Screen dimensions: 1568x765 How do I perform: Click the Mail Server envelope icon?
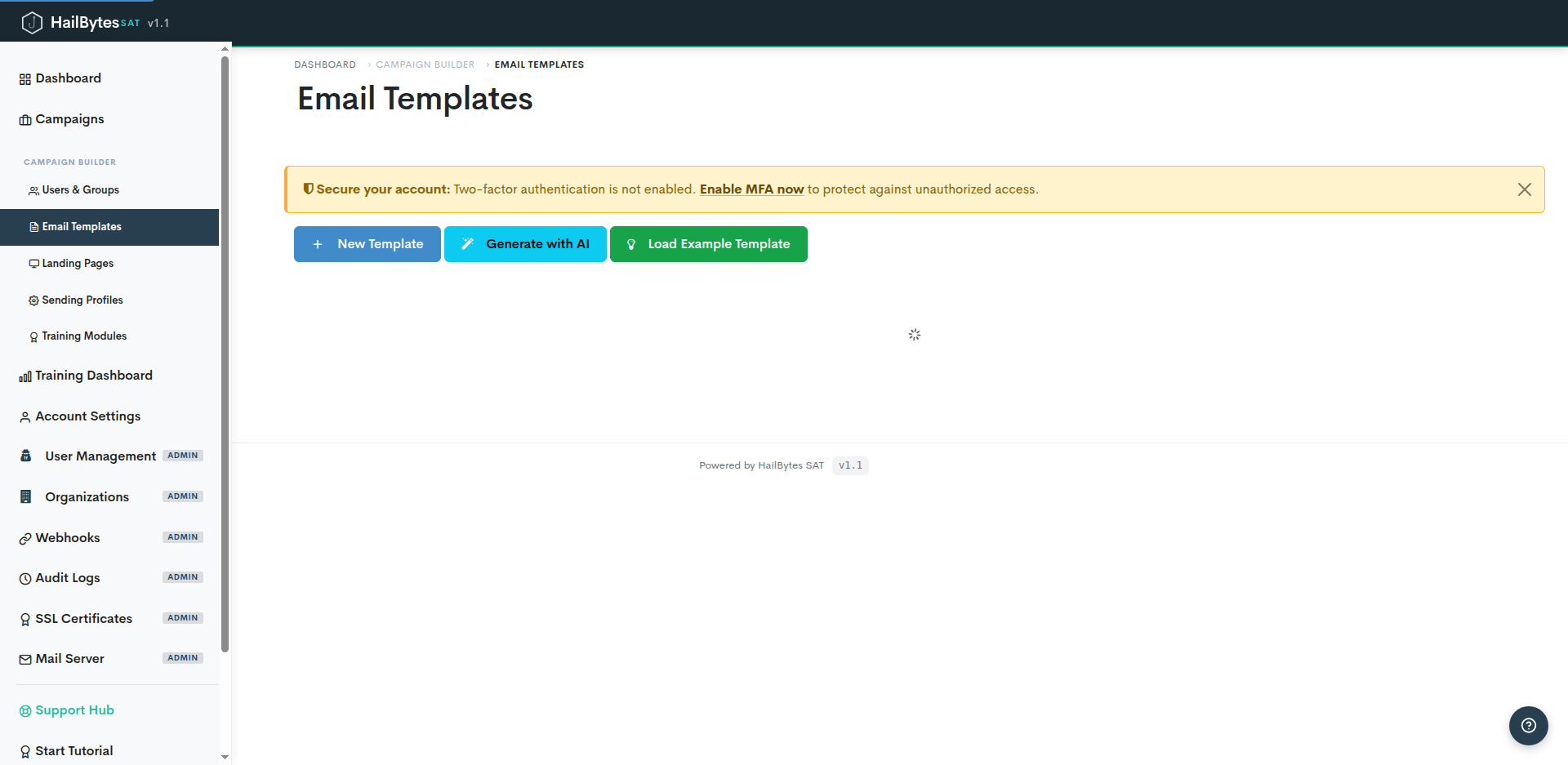pyautogui.click(x=25, y=660)
